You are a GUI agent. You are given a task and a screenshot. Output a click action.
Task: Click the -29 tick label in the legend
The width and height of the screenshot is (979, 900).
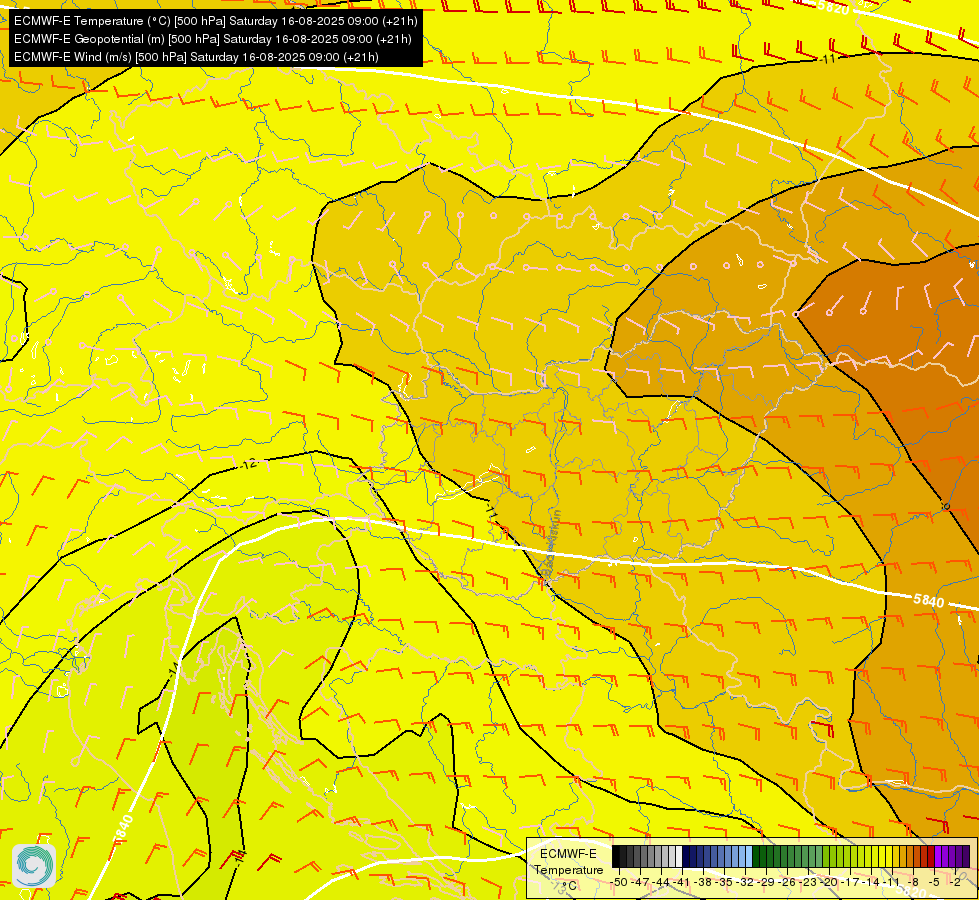767,882
